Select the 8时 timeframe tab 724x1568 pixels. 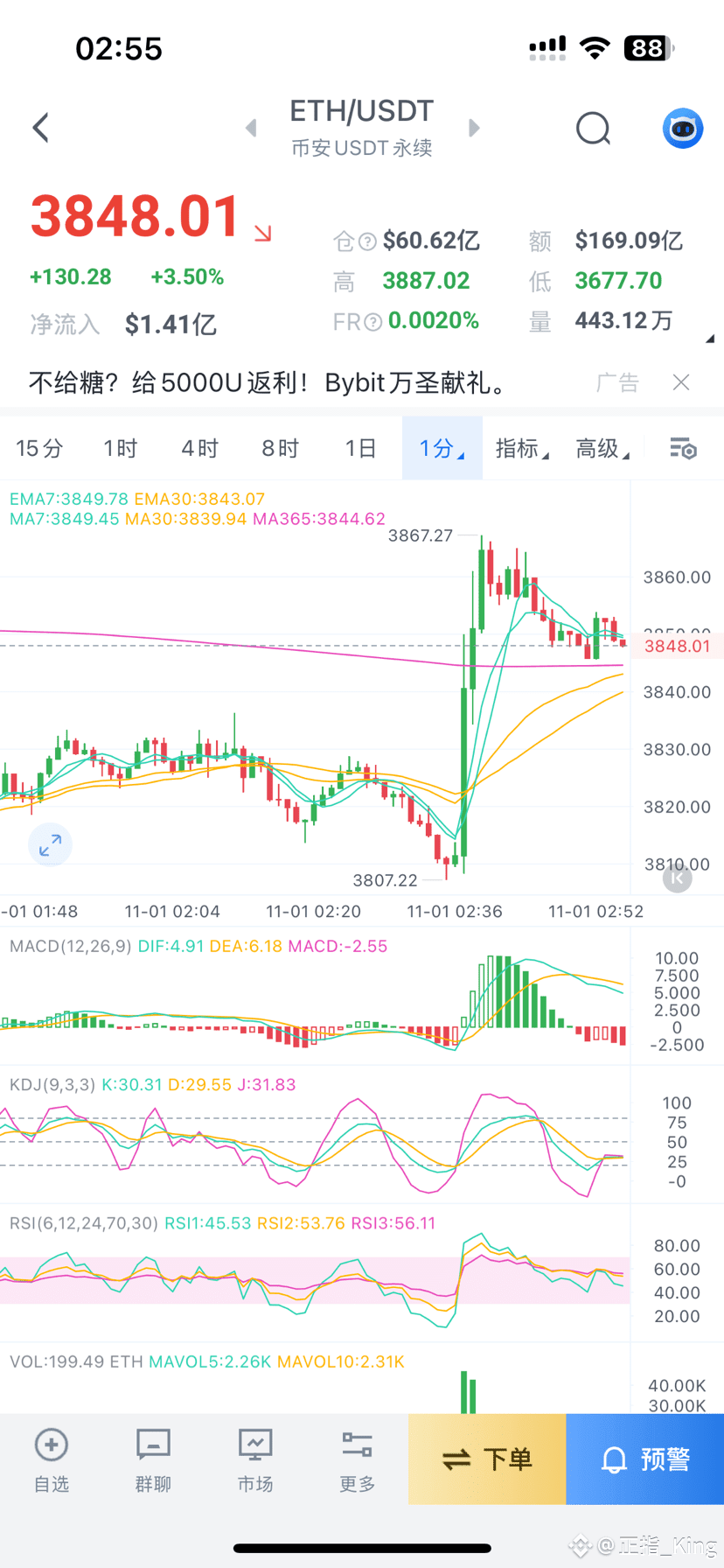tap(281, 448)
